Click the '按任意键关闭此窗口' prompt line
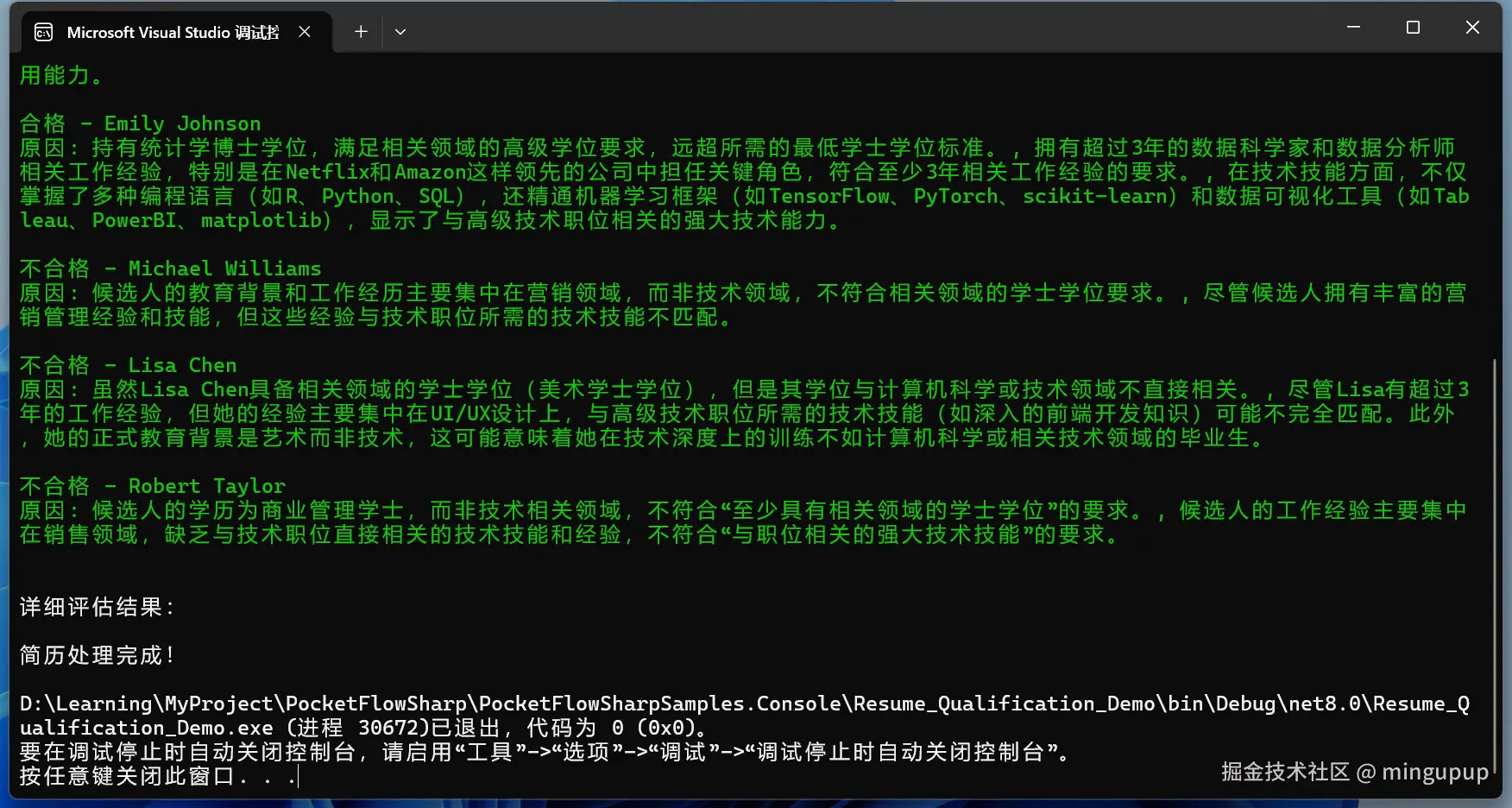This screenshot has width=1512, height=808. tap(158, 776)
